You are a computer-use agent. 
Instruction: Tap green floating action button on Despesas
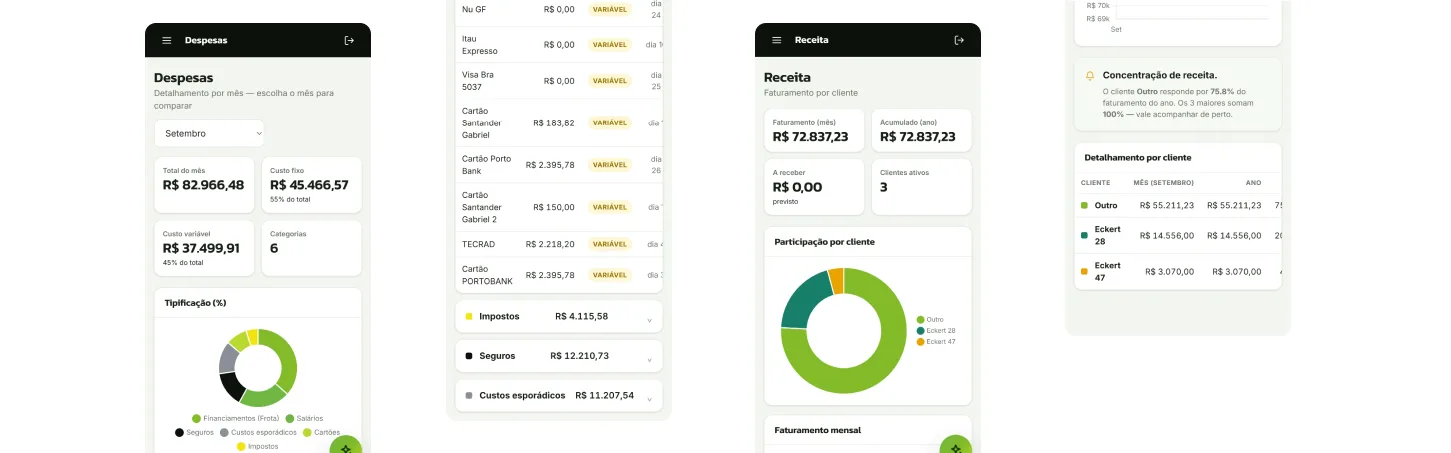(x=346, y=444)
